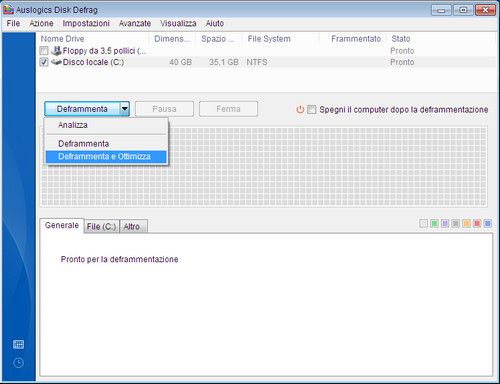Click the Pronto status of Disco locale row
Viewport: 500px width, 384px height.
click(x=402, y=62)
